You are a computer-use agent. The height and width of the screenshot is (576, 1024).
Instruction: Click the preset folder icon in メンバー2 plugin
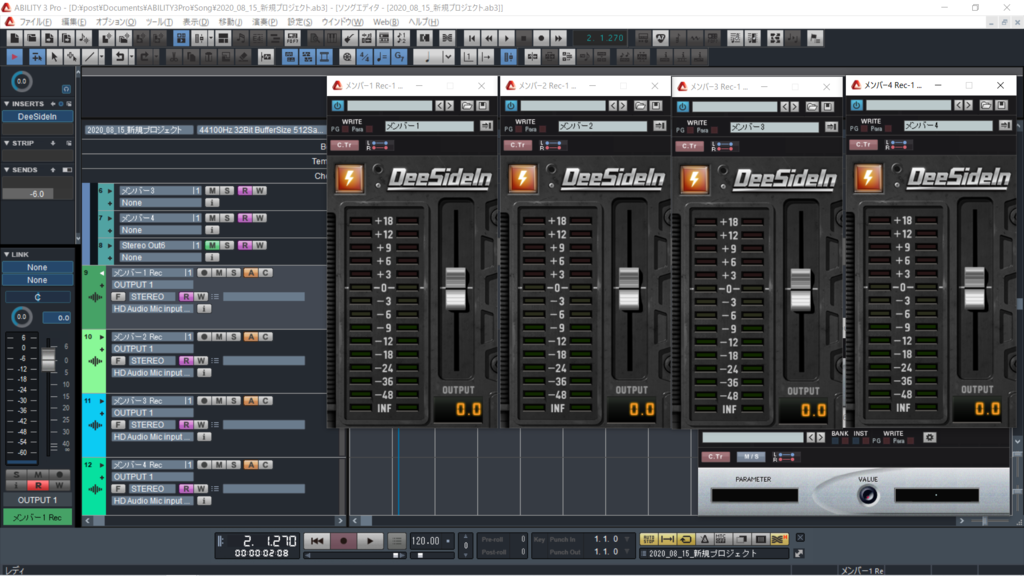click(x=640, y=106)
